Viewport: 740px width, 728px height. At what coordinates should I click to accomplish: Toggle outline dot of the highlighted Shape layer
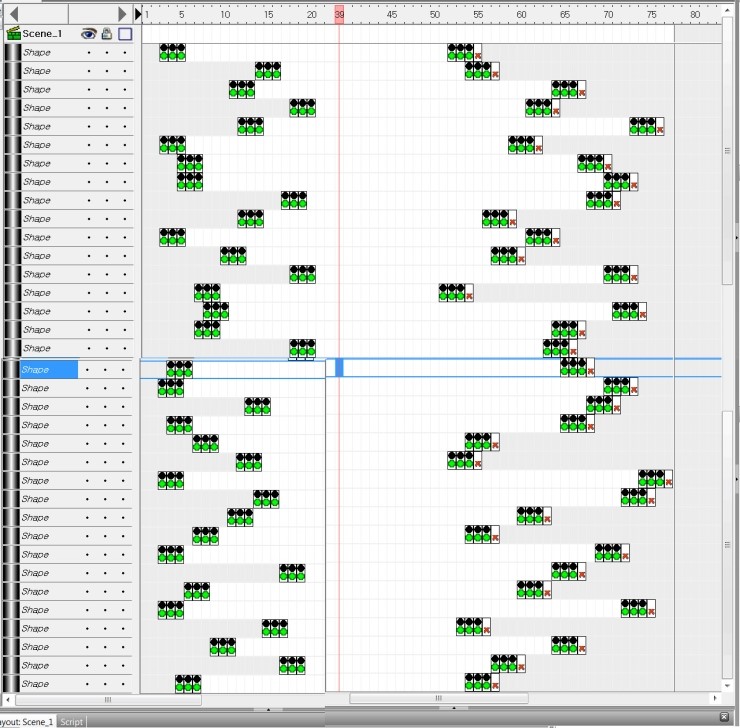tap(123, 370)
